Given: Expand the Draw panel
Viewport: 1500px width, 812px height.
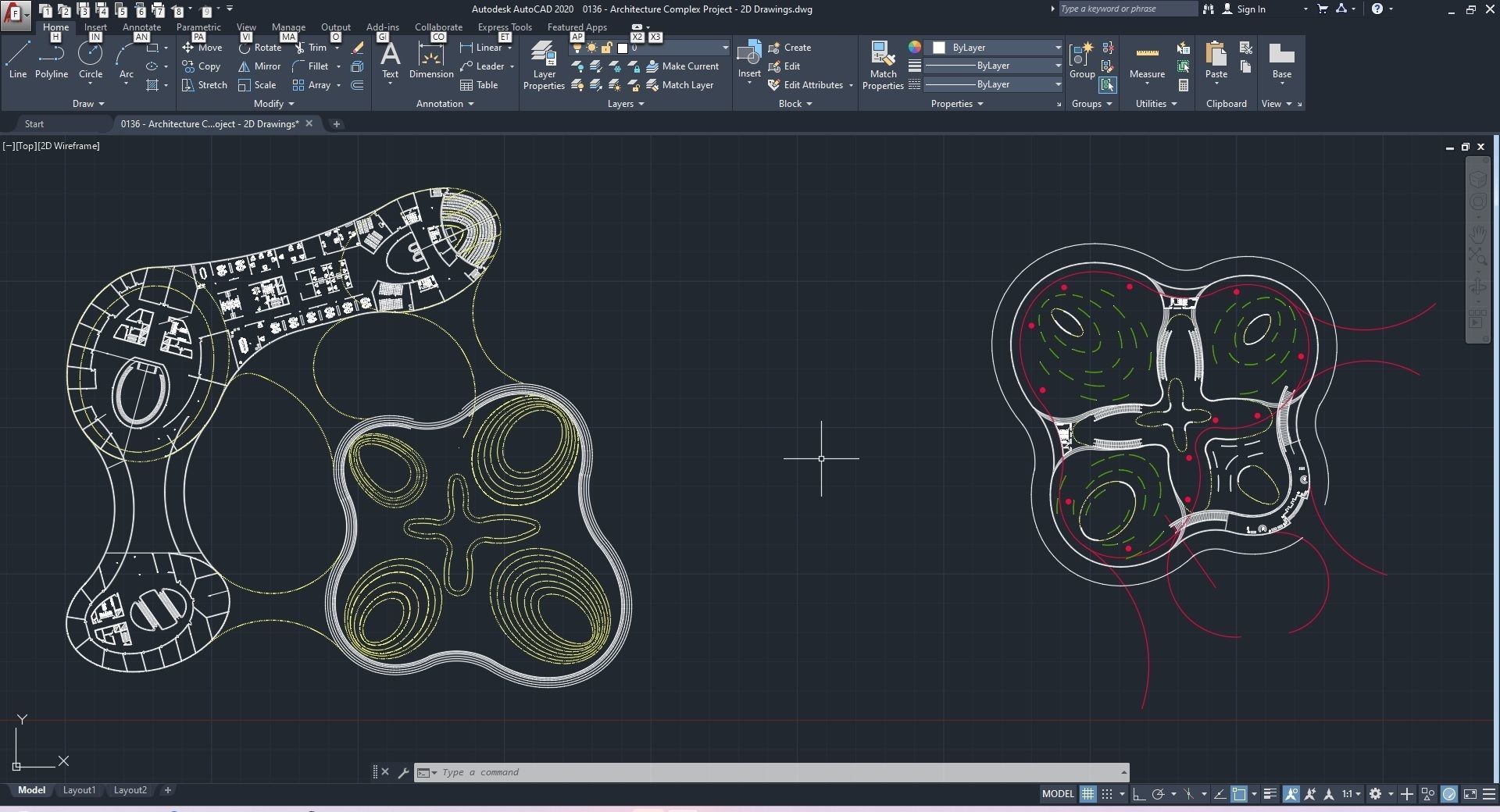Looking at the screenshot, I should click(88, 104).
